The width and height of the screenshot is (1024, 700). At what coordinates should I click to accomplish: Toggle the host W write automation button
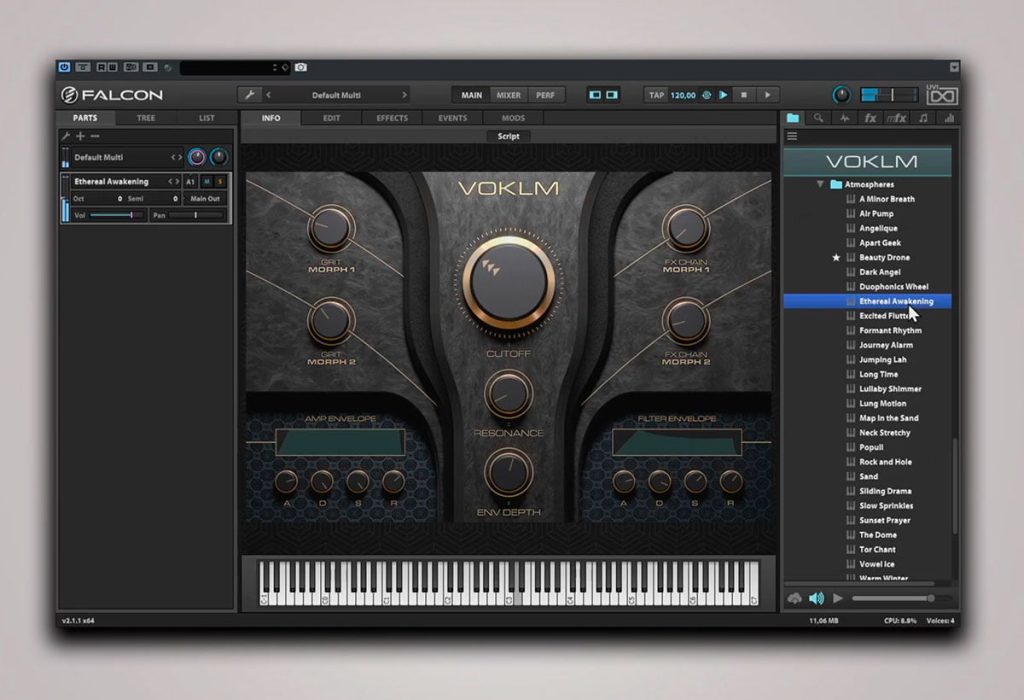click(112, 67)
